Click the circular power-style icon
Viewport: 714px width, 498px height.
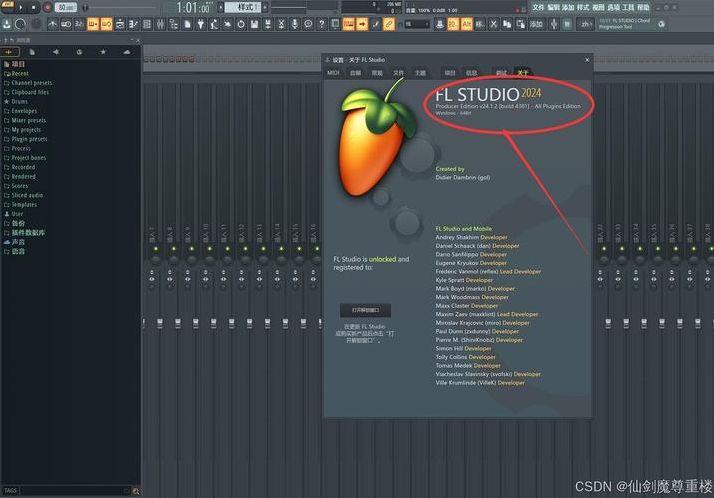[x=241, y=24]
